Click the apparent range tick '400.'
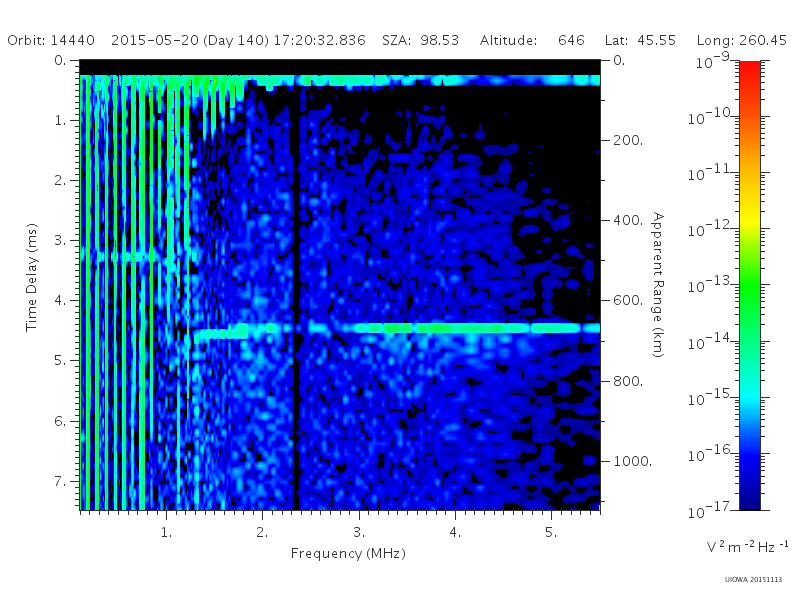Image resolution: width=800 pixels, height=600 pixels. [x=628, y=220]
